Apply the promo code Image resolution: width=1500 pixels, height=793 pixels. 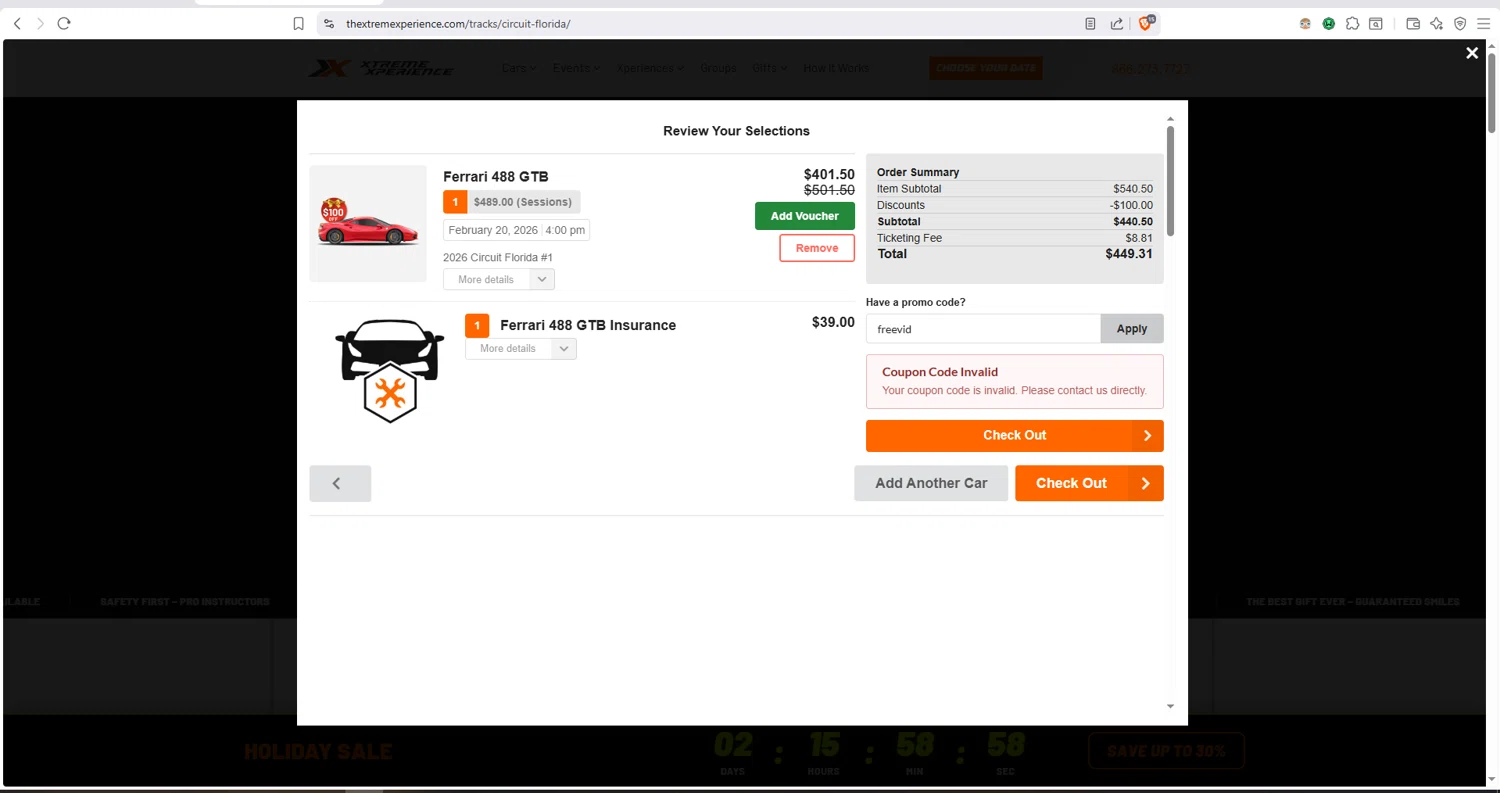[x=1132, y=328]
